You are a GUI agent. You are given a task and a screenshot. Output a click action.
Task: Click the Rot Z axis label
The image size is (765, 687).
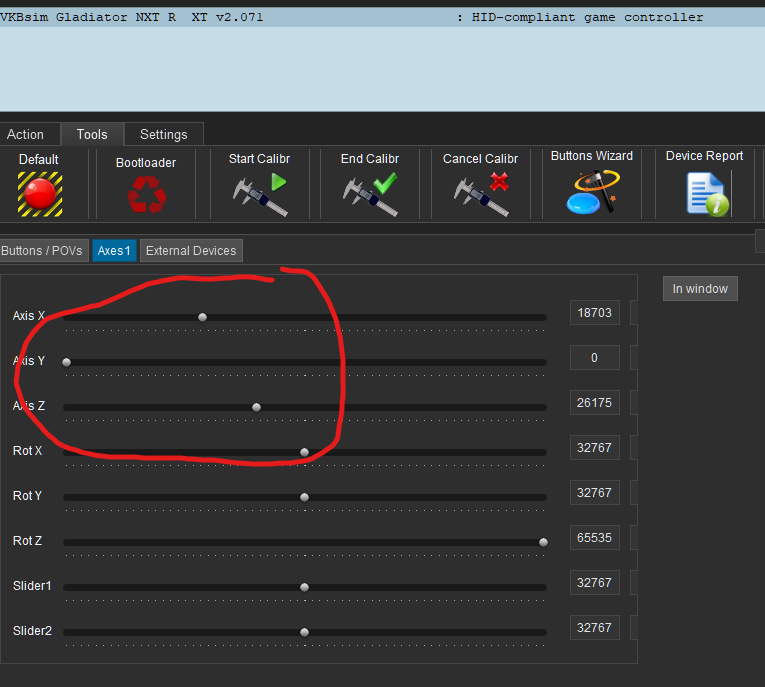(x=27, y=541)
